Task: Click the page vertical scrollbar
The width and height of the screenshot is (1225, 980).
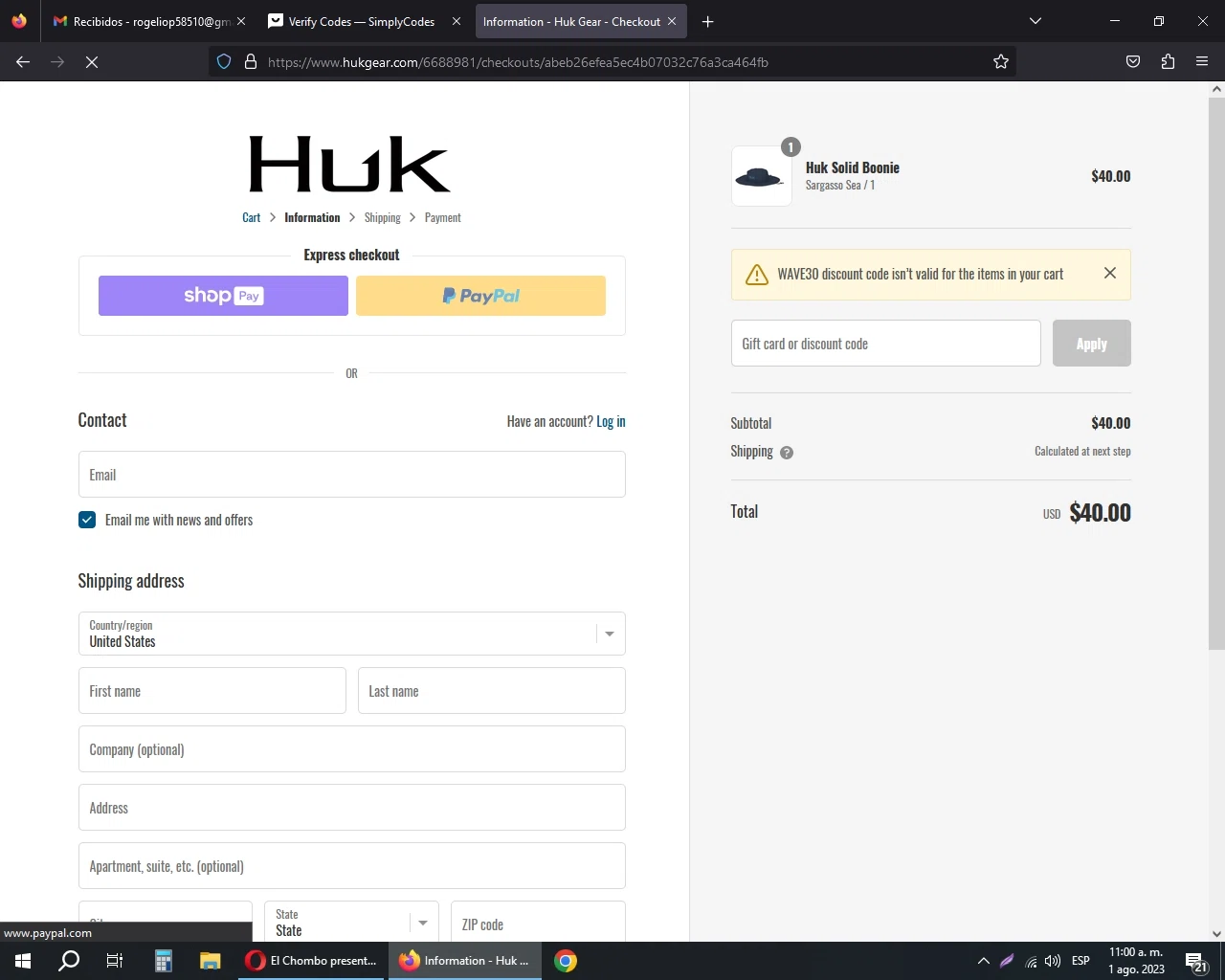Action: click(1216, 373)
